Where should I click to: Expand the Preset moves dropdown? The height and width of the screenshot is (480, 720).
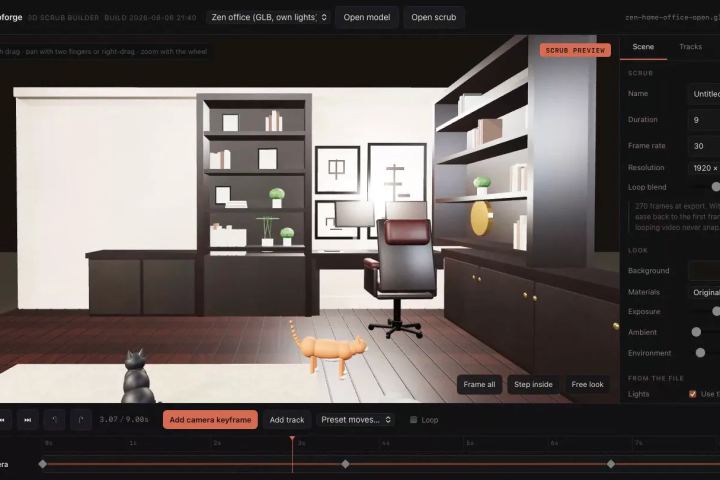click(x=356, y=420)
